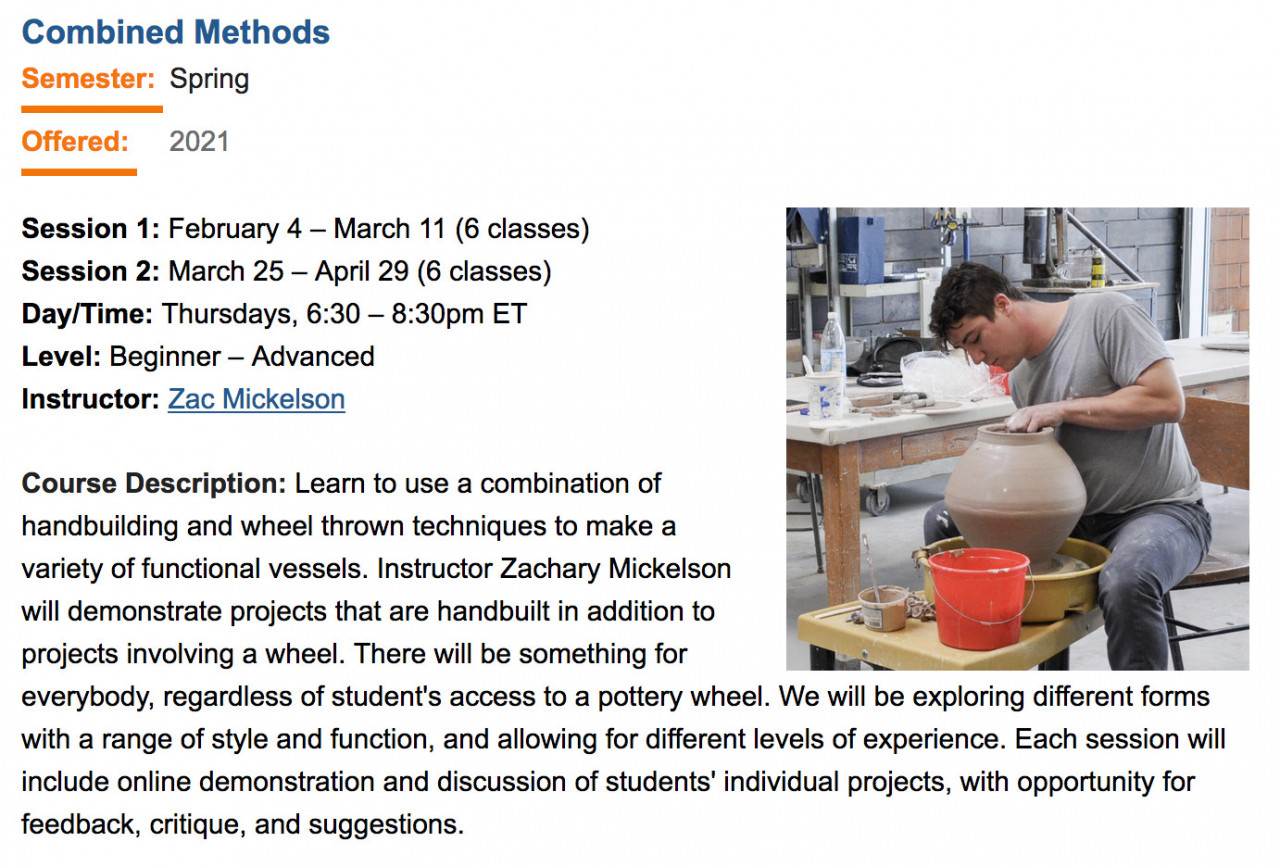Viewport: 1280px width, 867px height.
Task: Open the Zac Mickelson instructor link
Action: (x=256, y=399)
